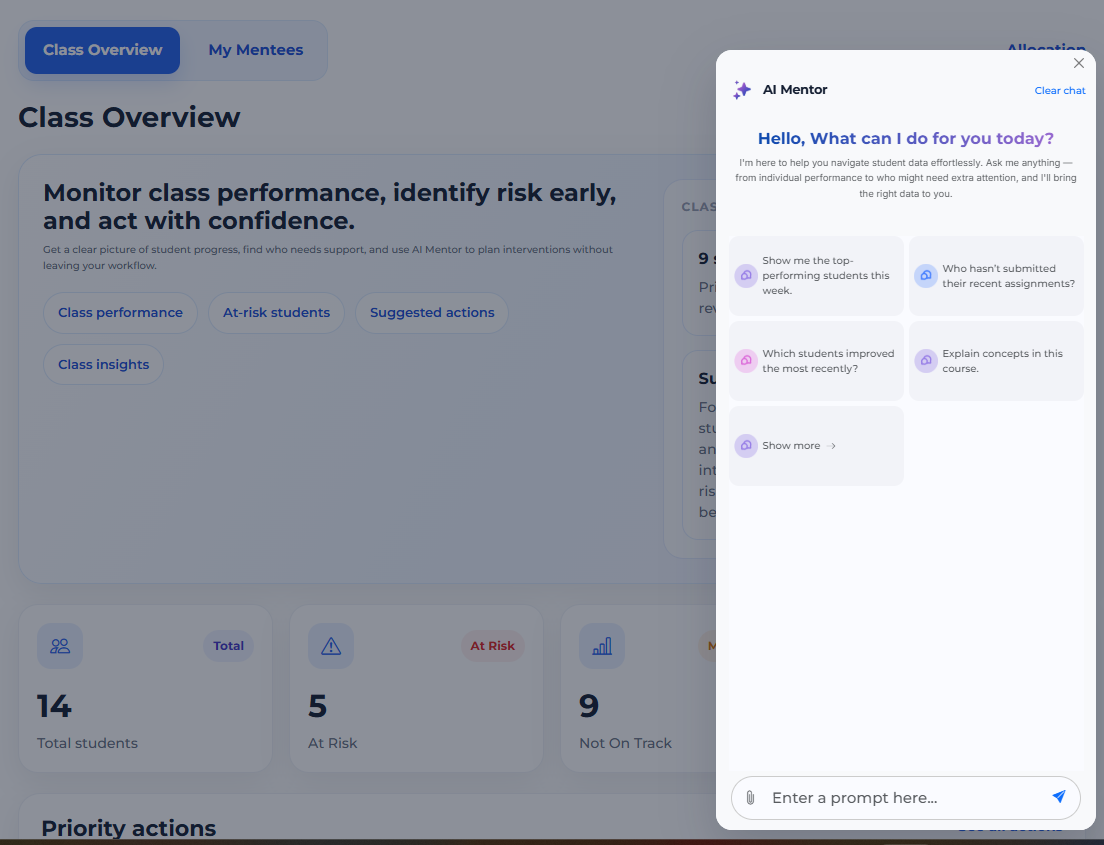Switch to the Class Overview tab
This screenshot has width=1104, height=845.
click(103, 50)
